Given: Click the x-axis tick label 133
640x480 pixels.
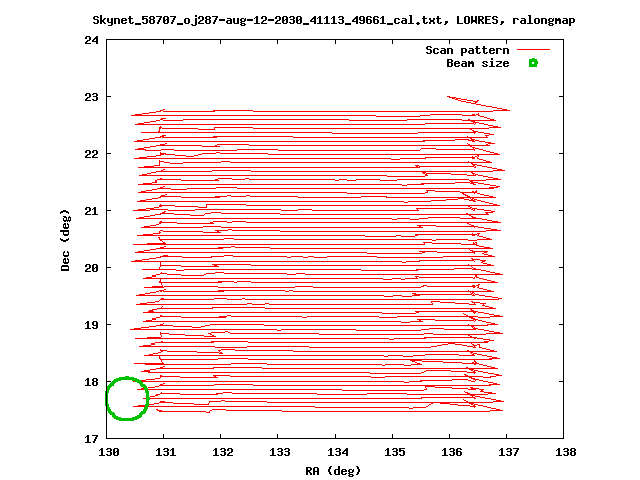Looking at the screenshot, I should tap(280, 452).
